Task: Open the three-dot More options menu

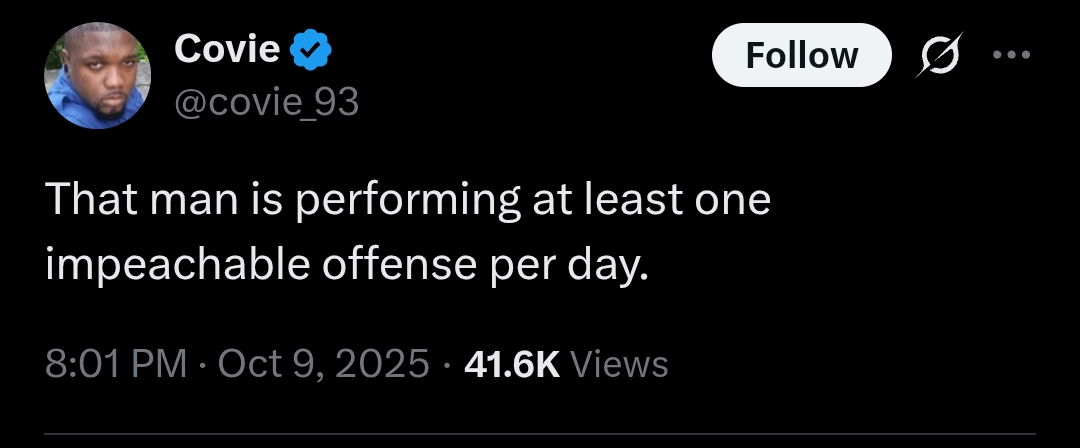Action: [x=1011, y=54]
